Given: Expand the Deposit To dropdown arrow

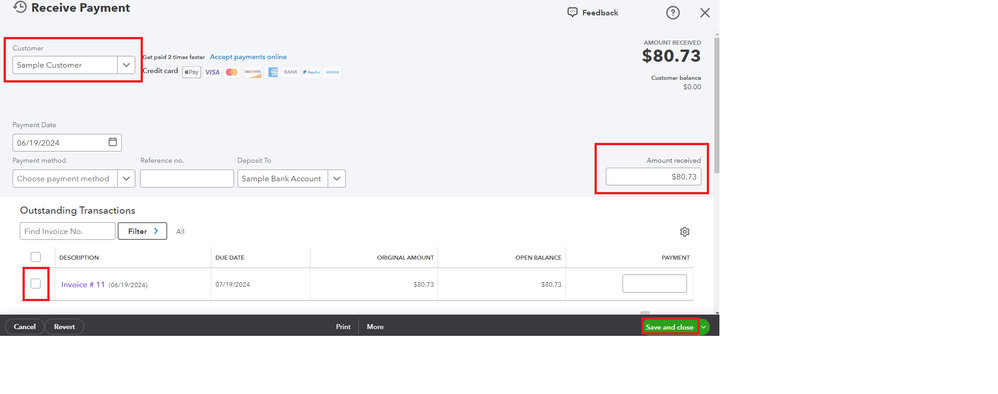Looking at the screenshot, I should (337, 178).
